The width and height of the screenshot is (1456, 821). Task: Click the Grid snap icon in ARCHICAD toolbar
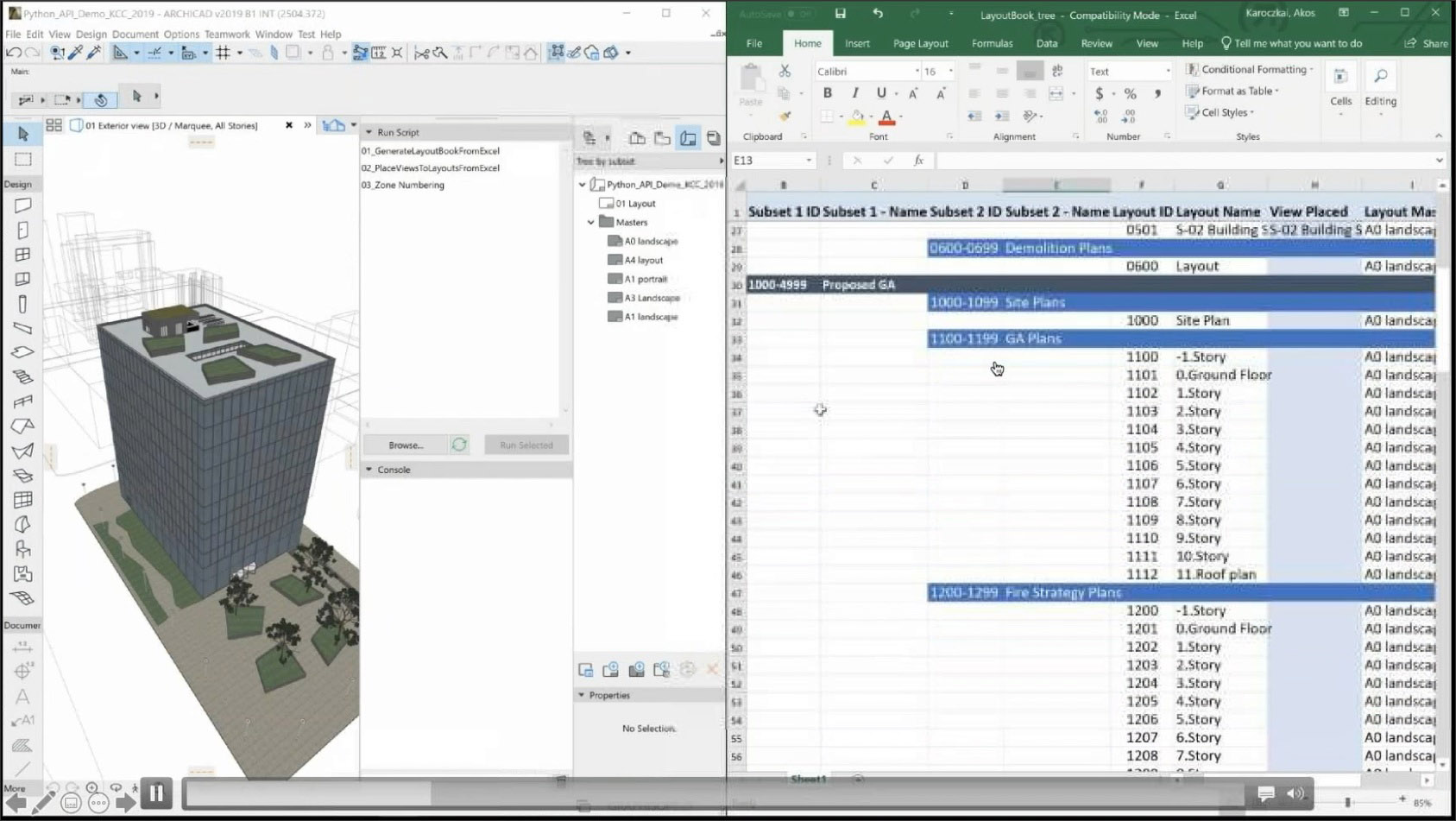pos(224,53)
